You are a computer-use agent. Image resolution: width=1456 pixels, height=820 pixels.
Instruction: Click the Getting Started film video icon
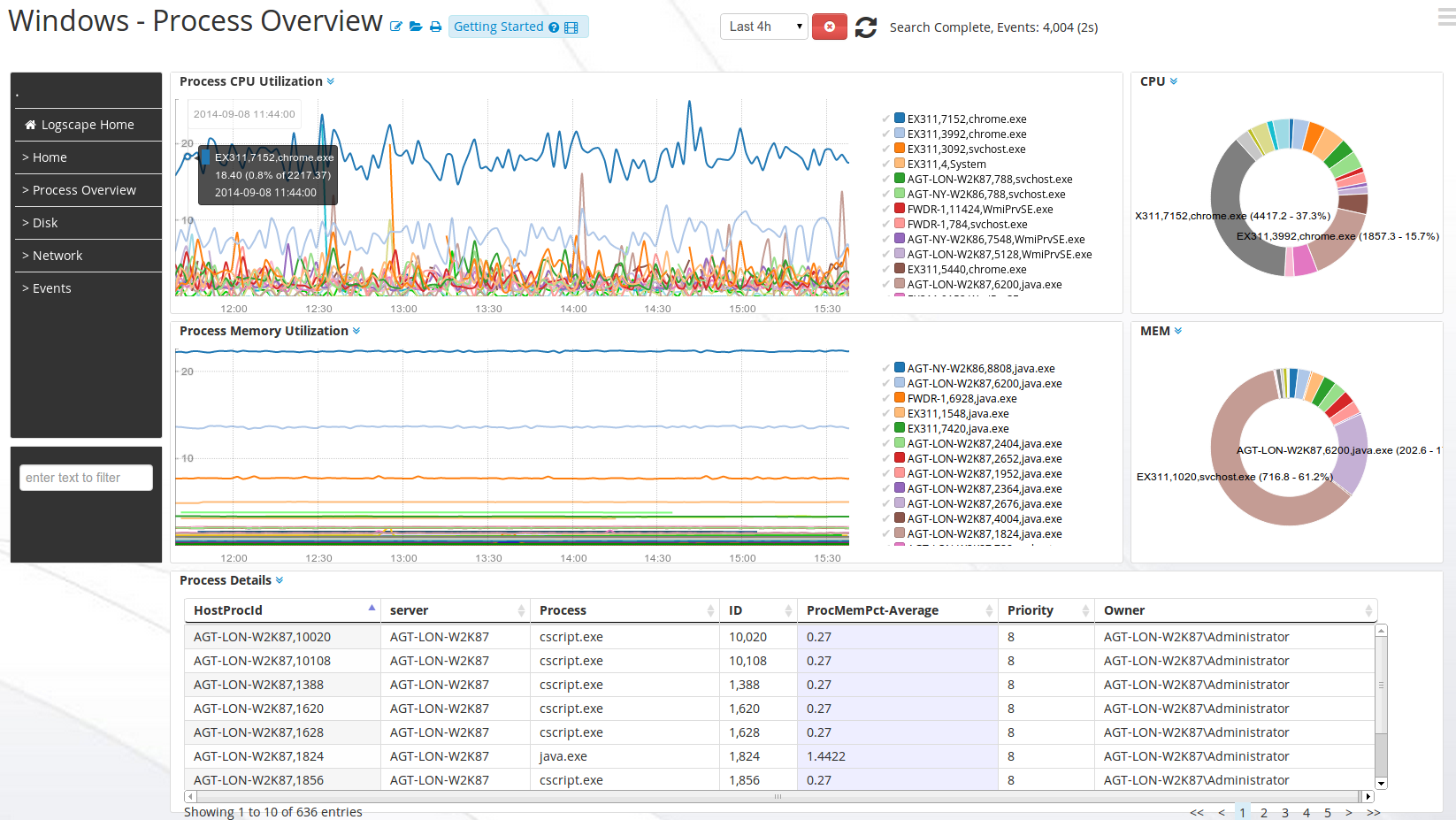[571, 27]
